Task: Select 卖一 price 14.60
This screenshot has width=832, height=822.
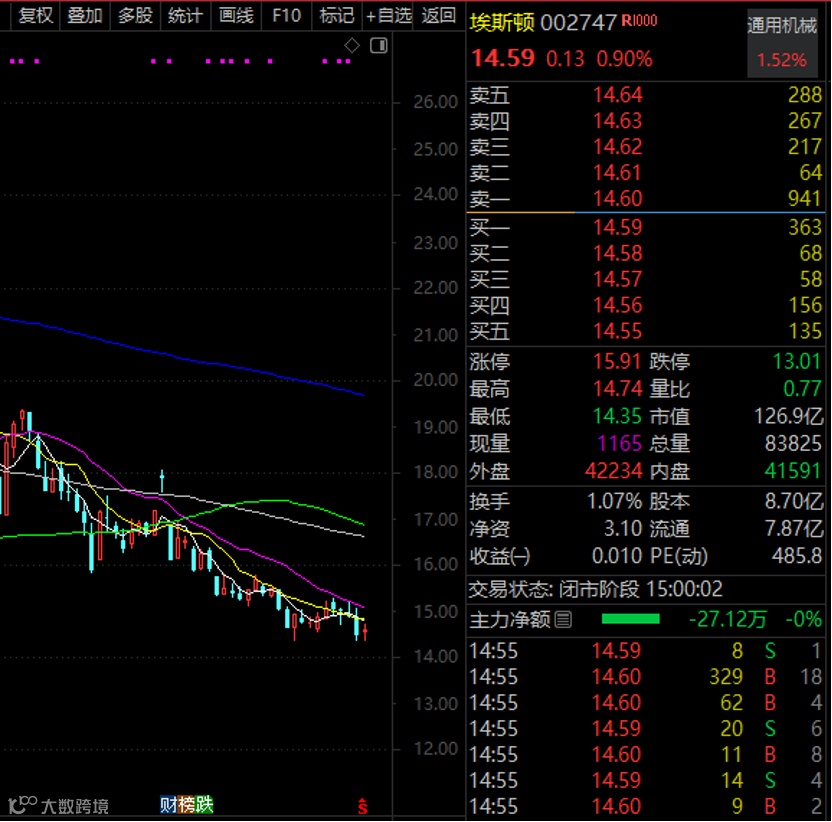Action: coord(618,199)
